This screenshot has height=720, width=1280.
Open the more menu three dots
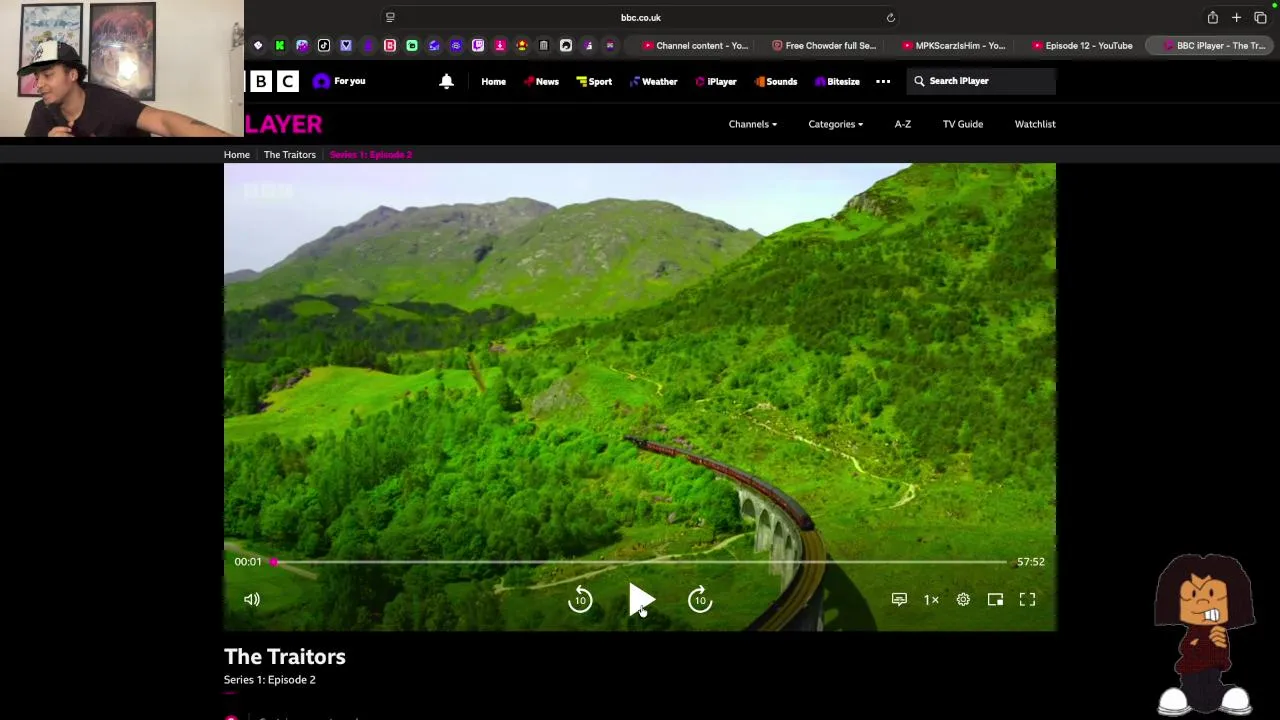point(883,81)
